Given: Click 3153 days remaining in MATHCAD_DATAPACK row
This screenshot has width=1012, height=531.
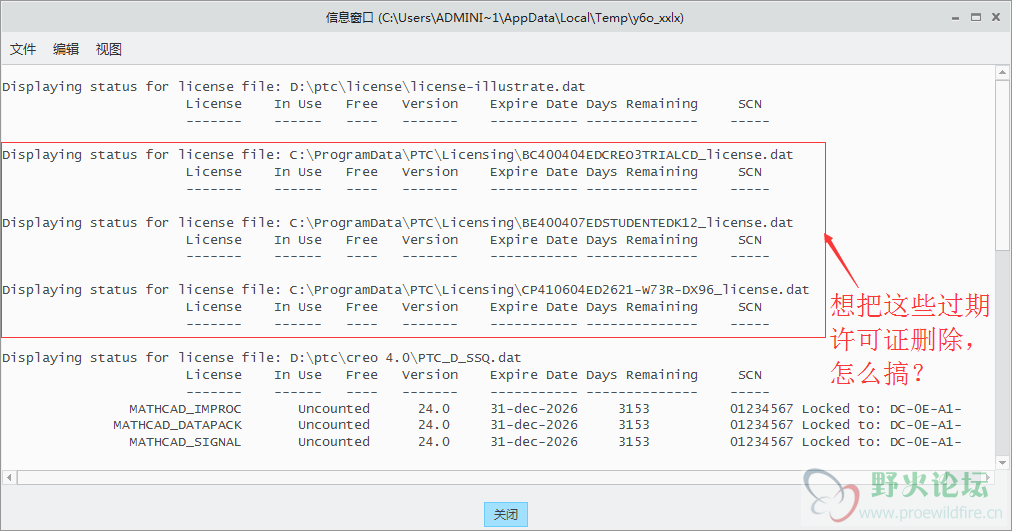Looking at the screenshot, I should tap(634, 425).
